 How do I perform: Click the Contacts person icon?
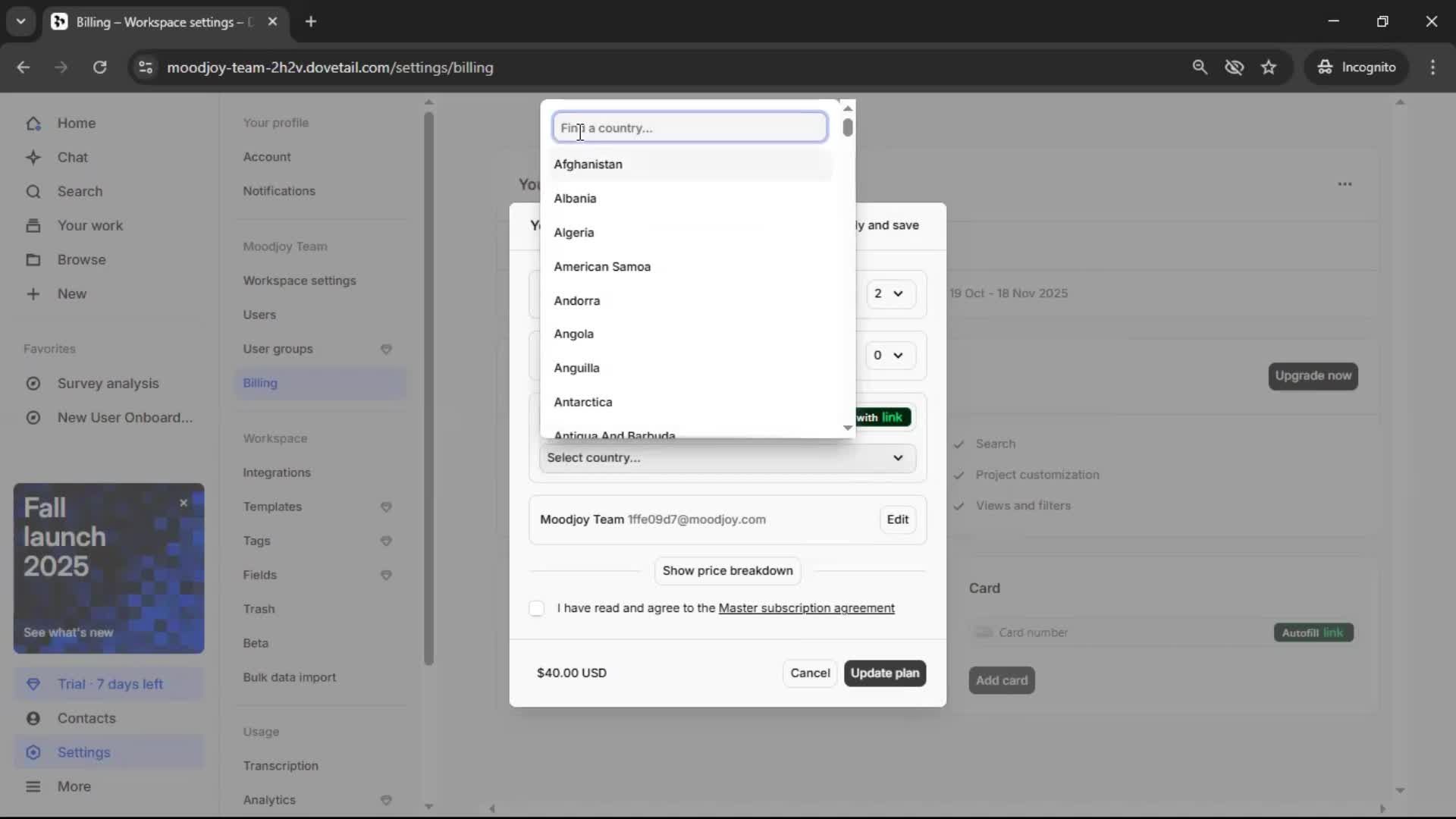[33, 718]
